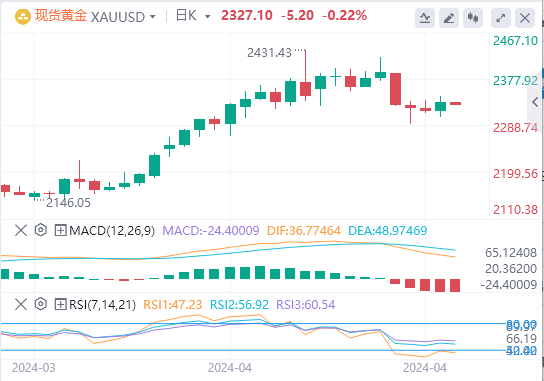Click the current price 2327.10
The width and height of the screenshot is (544, 381).
247,16
